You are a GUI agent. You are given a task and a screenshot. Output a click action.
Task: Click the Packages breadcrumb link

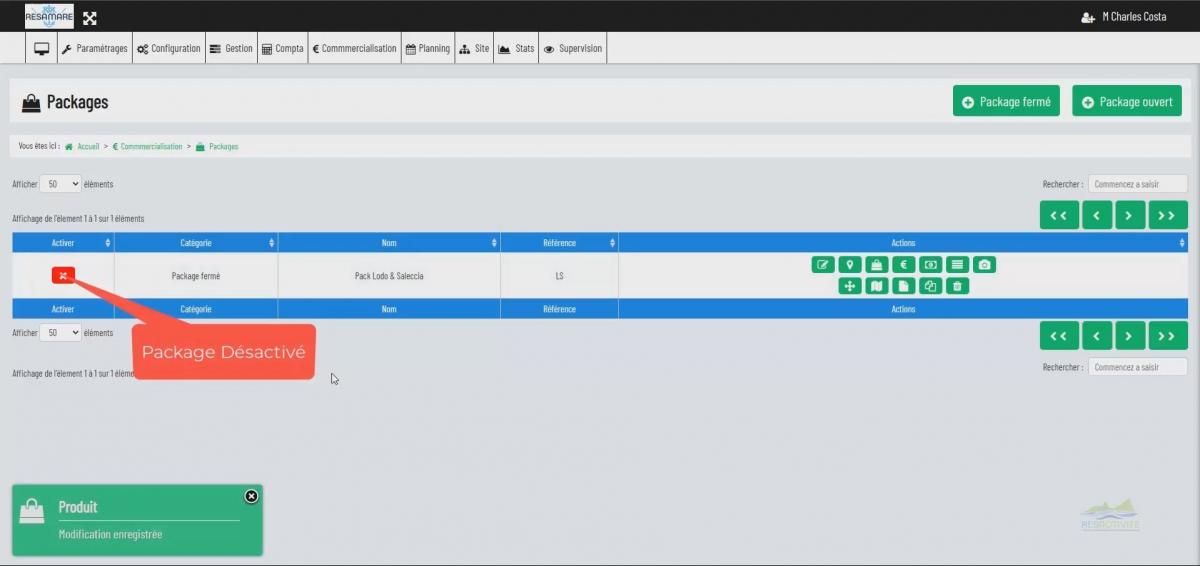click(x=223, y=147)
